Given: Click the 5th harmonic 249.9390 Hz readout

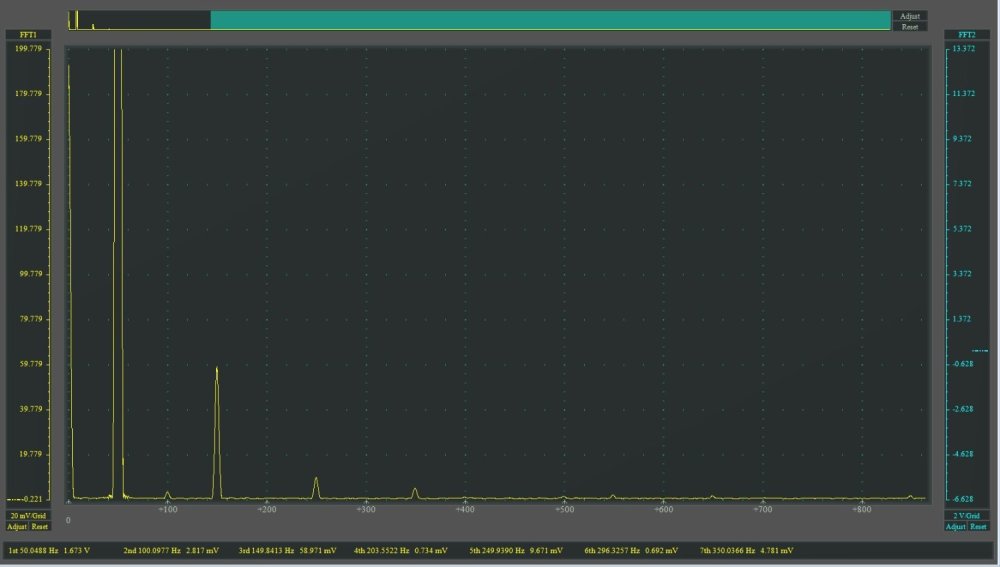Looking at the screenshot, I should pyautogui.click(x=517, y=551).
